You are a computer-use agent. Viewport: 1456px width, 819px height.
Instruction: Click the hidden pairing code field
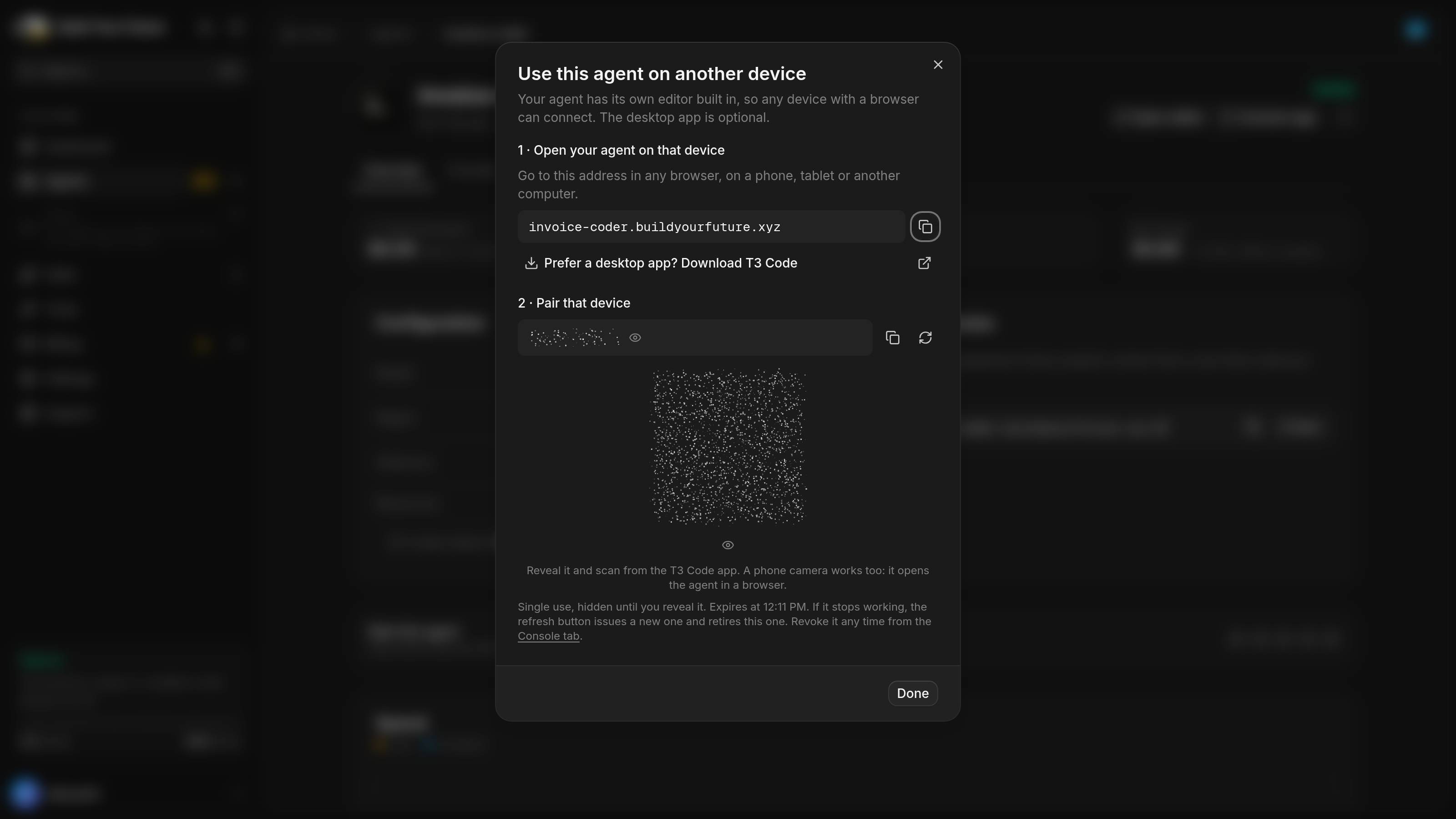pyautogui.click(x=695, y=338)
